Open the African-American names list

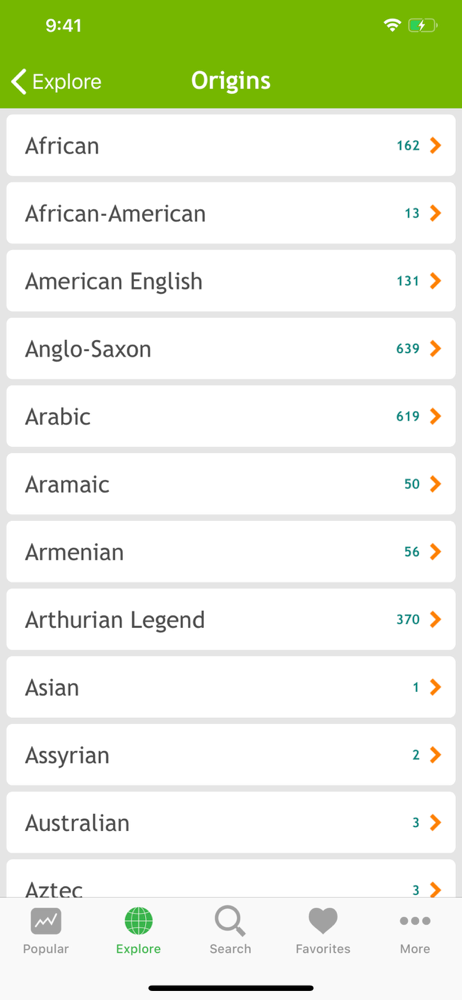(x=231, y=213)
